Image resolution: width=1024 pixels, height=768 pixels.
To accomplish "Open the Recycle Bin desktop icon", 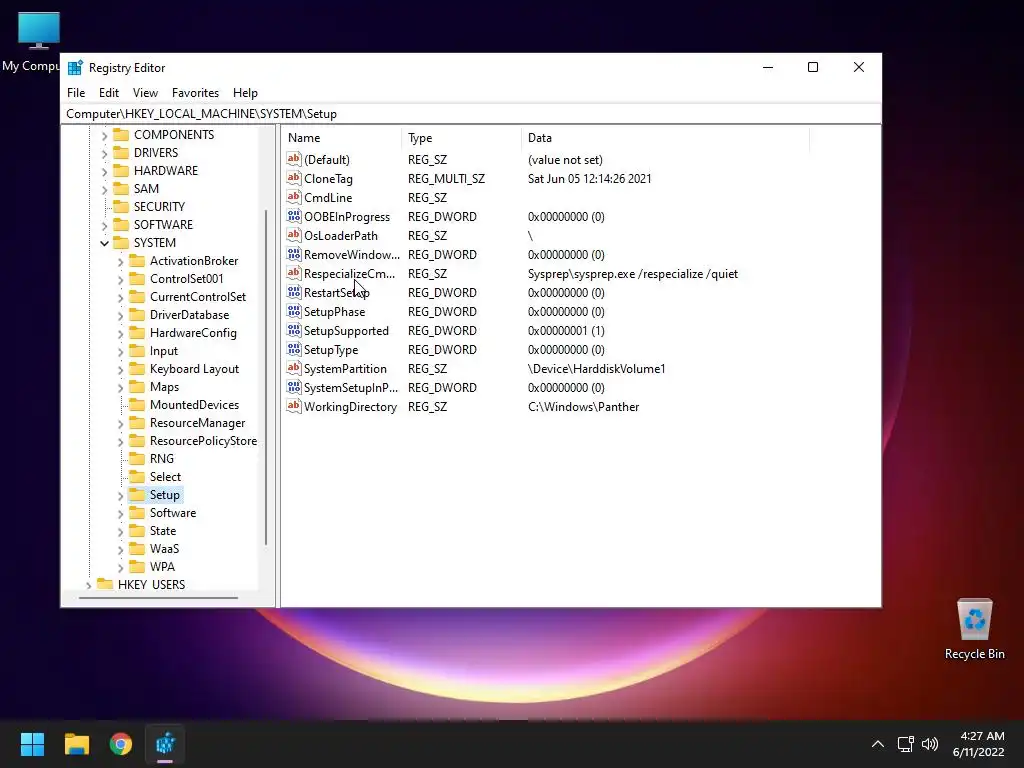I will pos(974,629).
